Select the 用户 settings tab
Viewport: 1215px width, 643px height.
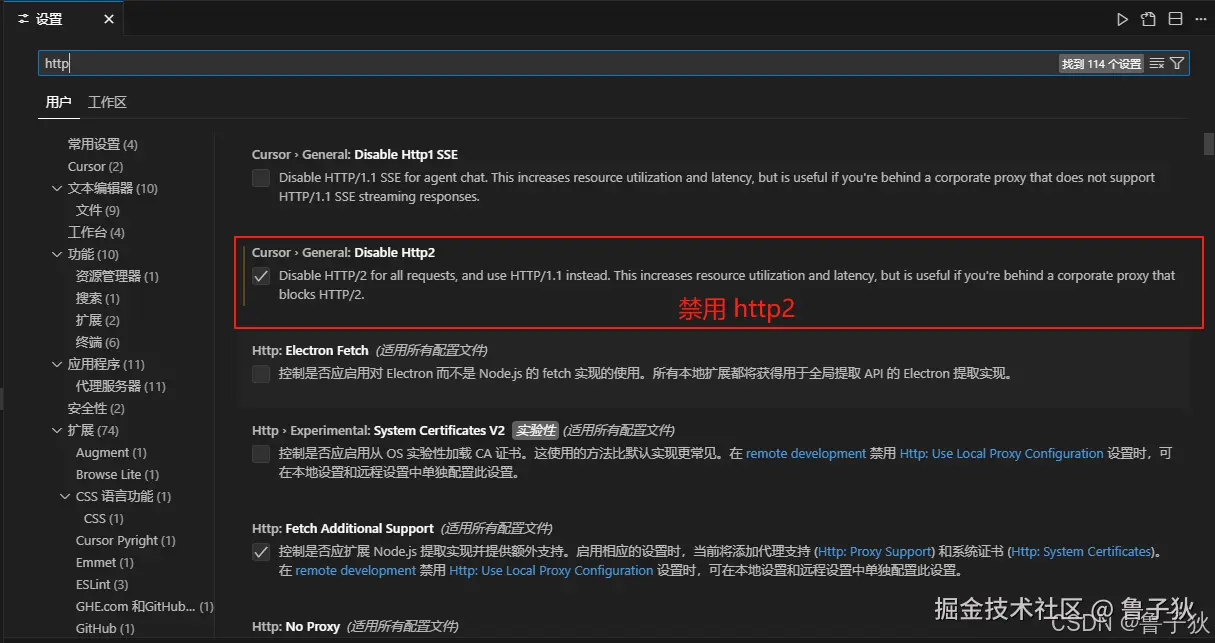[x=58, y=101]
